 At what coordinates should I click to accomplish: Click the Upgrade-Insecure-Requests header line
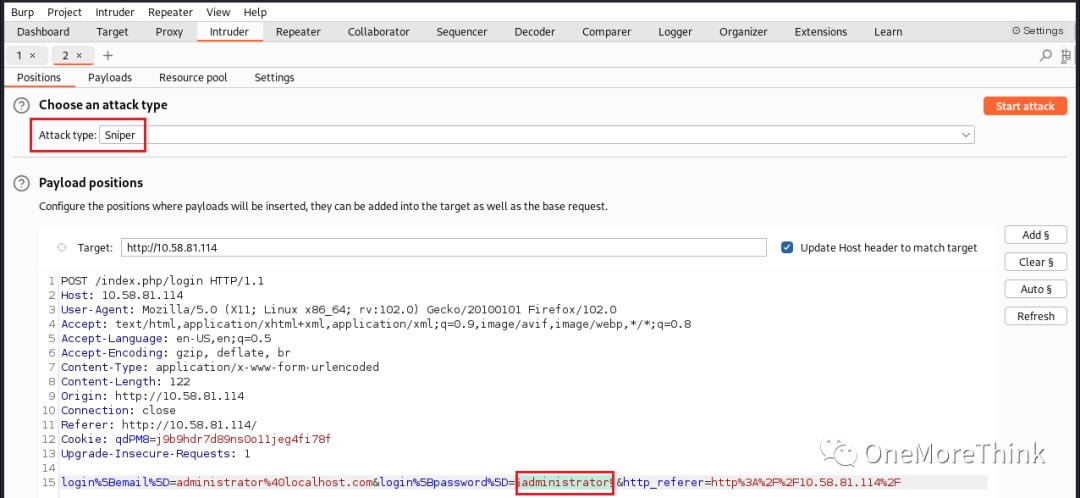[156, 454]
